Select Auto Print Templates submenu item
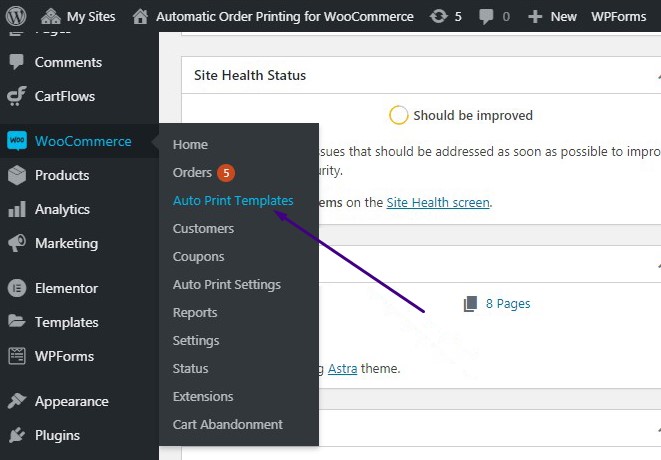The height and width of the screenshot is (460, 661). 233,200
